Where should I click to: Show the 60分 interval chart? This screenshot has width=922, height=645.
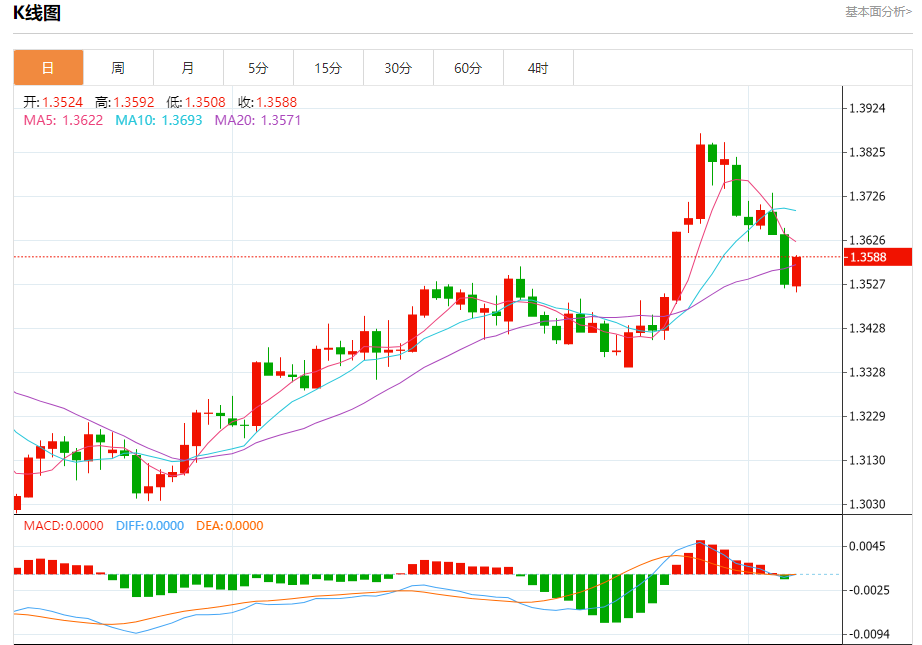click(468, 68)
